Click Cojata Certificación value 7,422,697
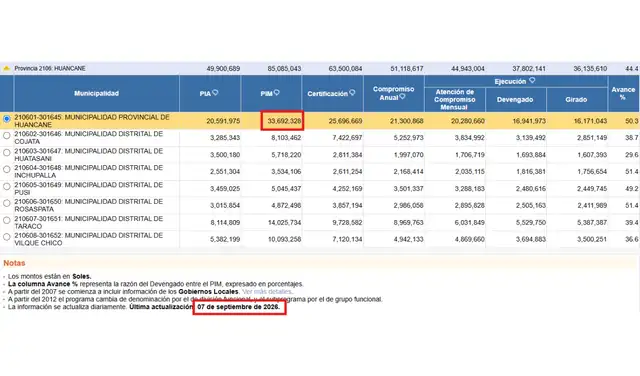 pyautogui.click(x=347, y=138)
